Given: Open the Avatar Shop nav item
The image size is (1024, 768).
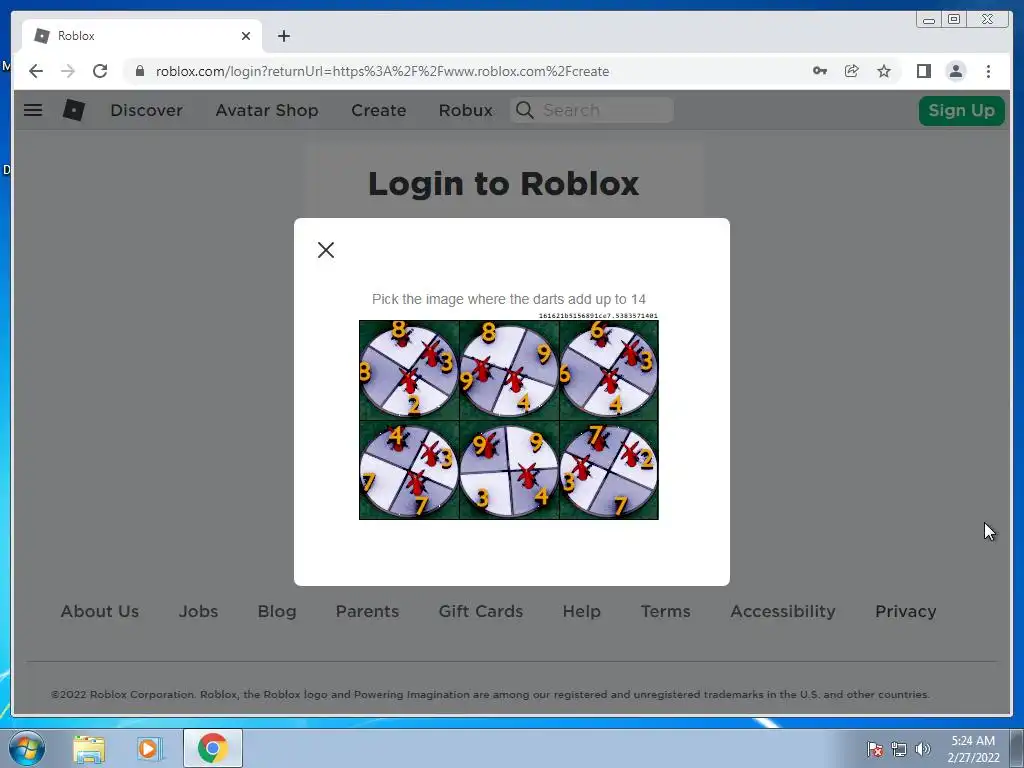Looking at the screenshot, I should (x=267, y=110).
